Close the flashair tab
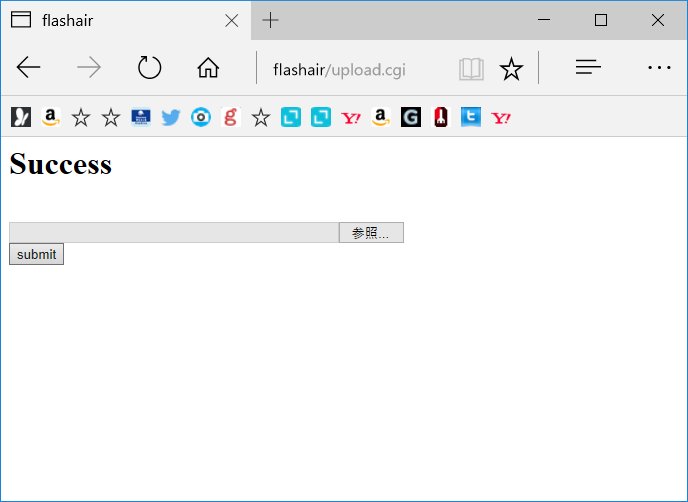688x502 pixels. [232, 21]
